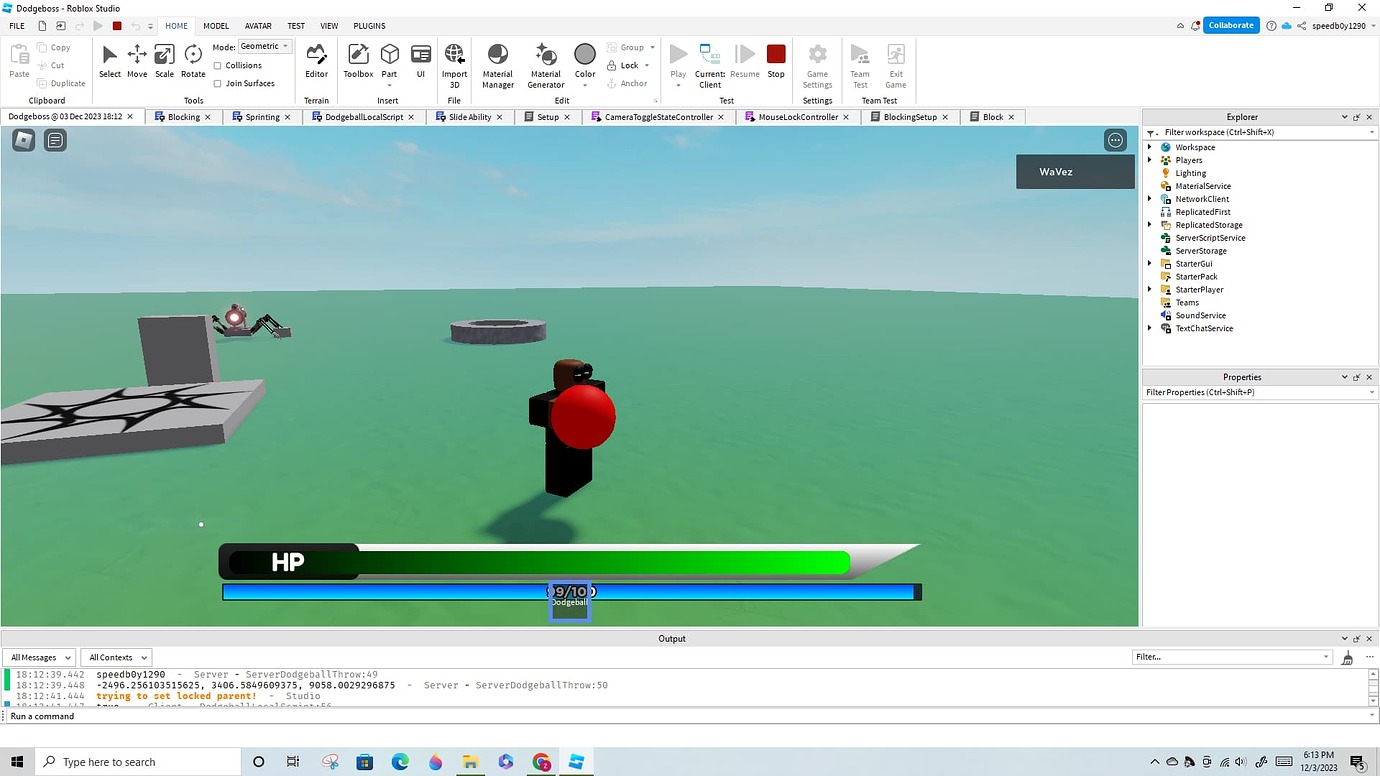Open the Windows Start menu
This screenshot has width=1380, height=776.
[17, 762]
